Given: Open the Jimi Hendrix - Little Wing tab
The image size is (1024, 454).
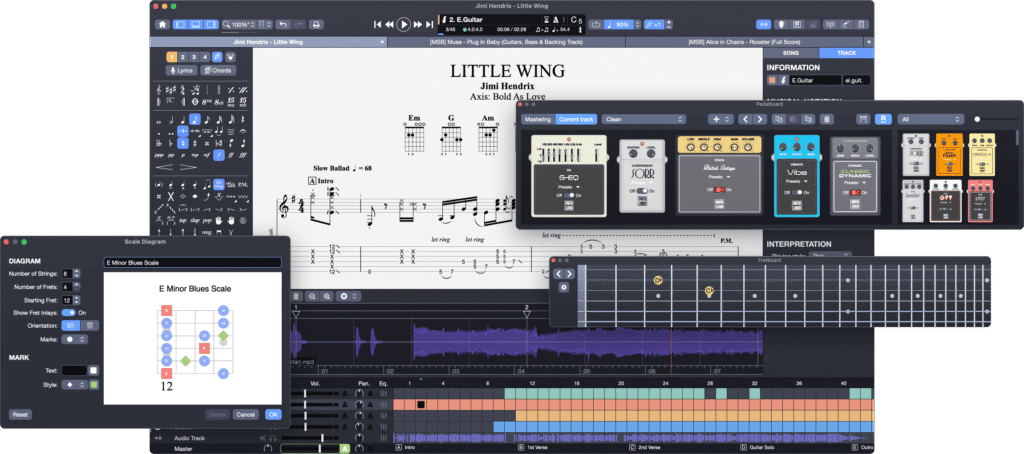Looking at the screenshot, I should click(x=268, y=42).
